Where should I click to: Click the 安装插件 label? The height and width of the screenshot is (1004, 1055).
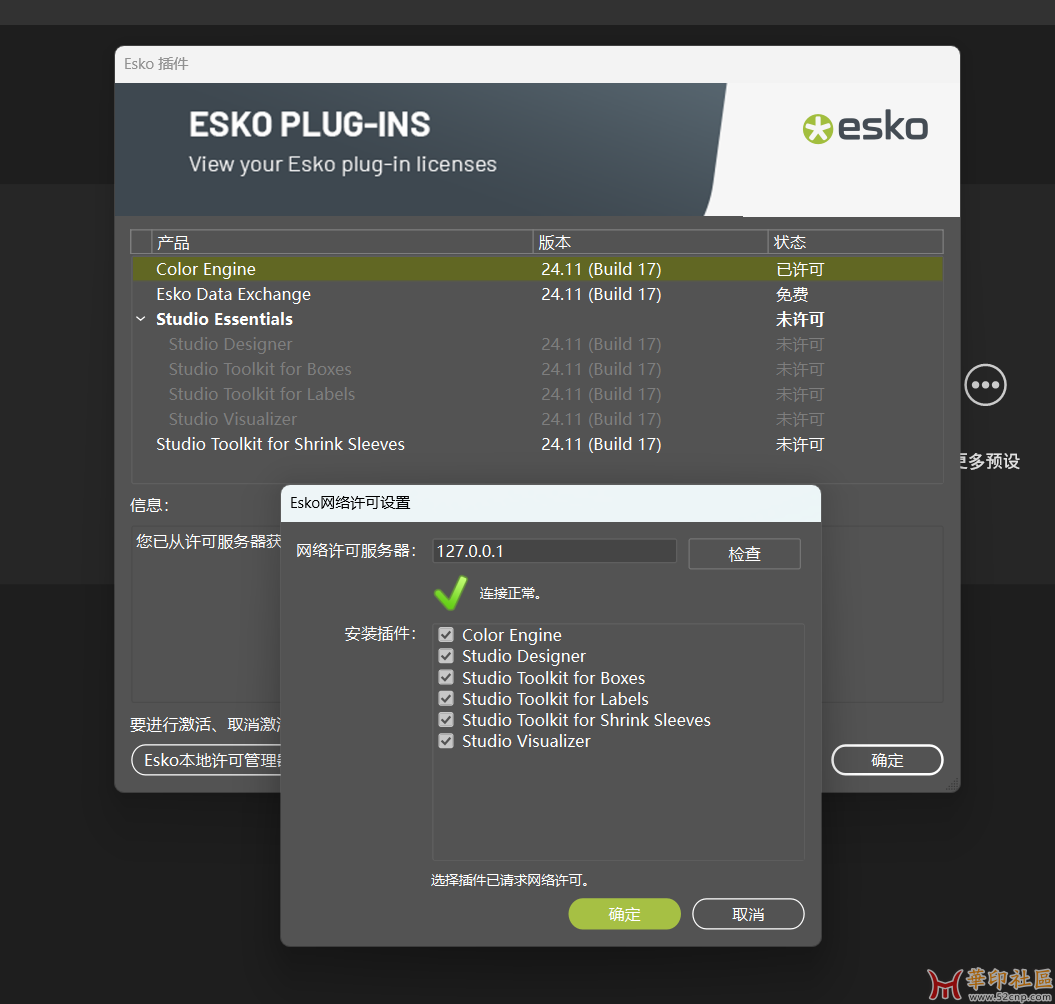(x=380, y=633)
